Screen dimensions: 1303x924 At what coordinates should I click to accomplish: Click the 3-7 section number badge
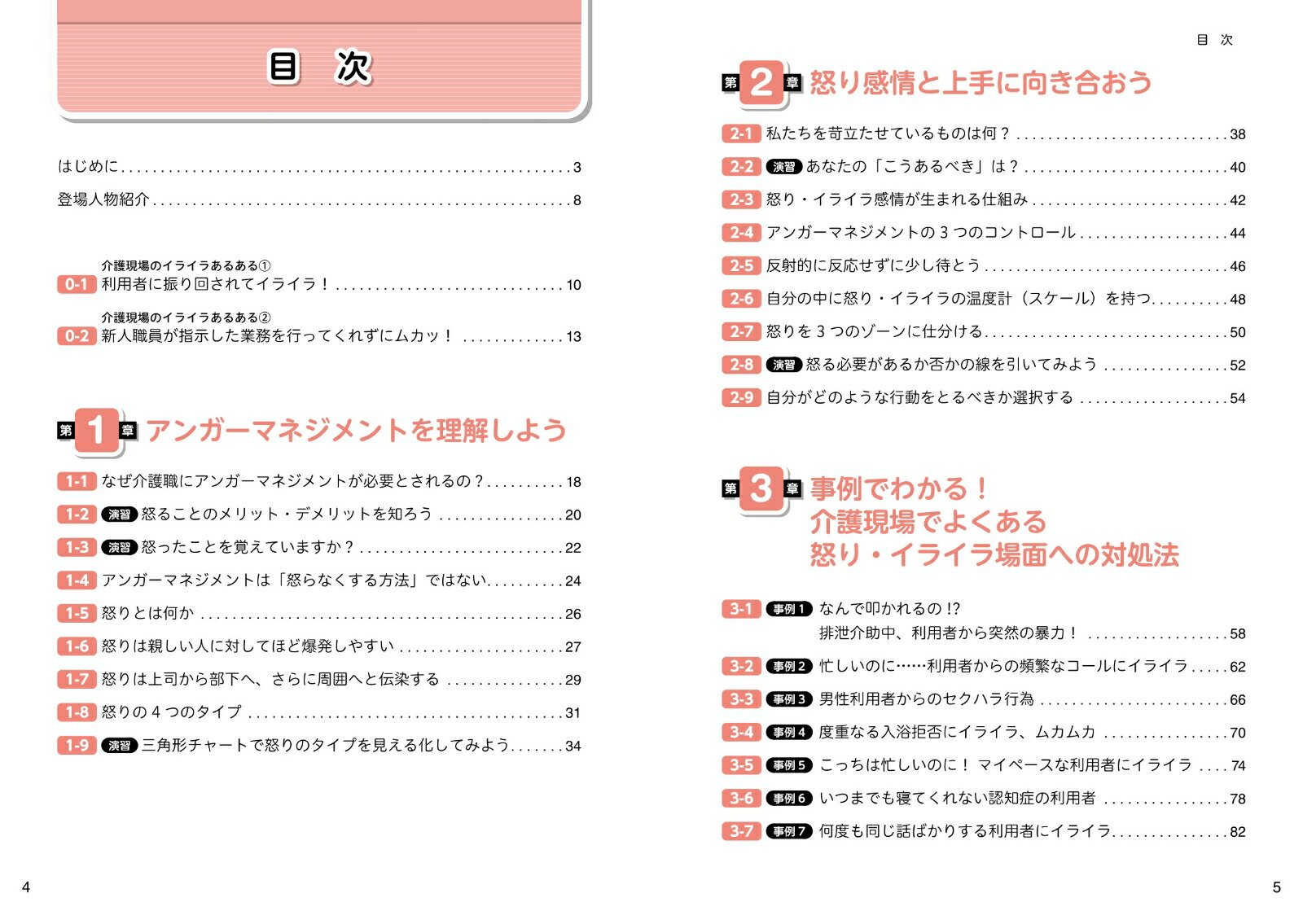(741, 831)
